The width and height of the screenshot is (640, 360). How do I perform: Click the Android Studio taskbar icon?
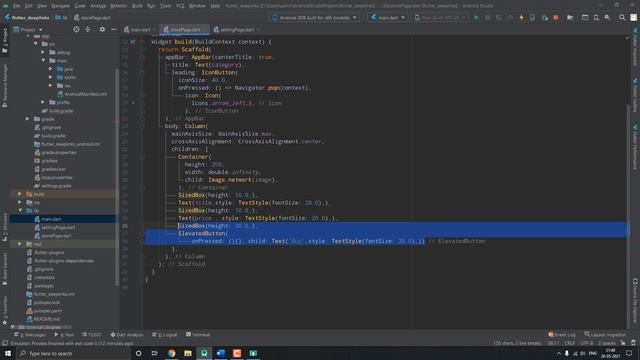coord(204,353)
